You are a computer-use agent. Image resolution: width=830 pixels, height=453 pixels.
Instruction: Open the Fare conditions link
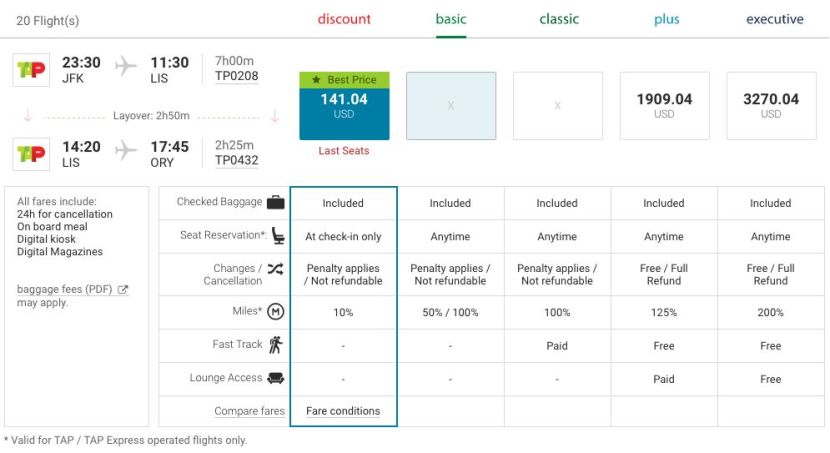tap(343, 411)
